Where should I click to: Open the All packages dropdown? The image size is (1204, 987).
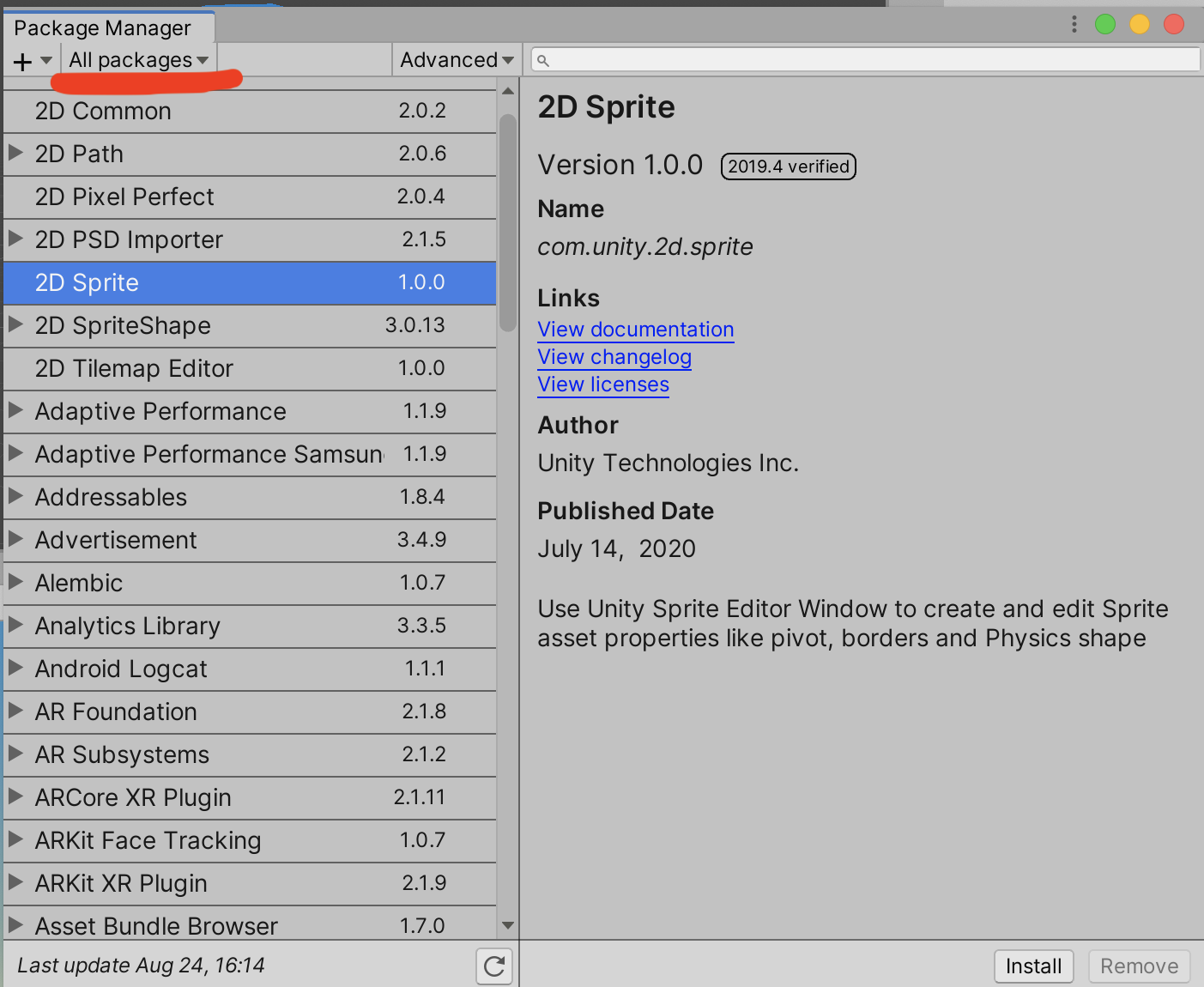[139, 60]
